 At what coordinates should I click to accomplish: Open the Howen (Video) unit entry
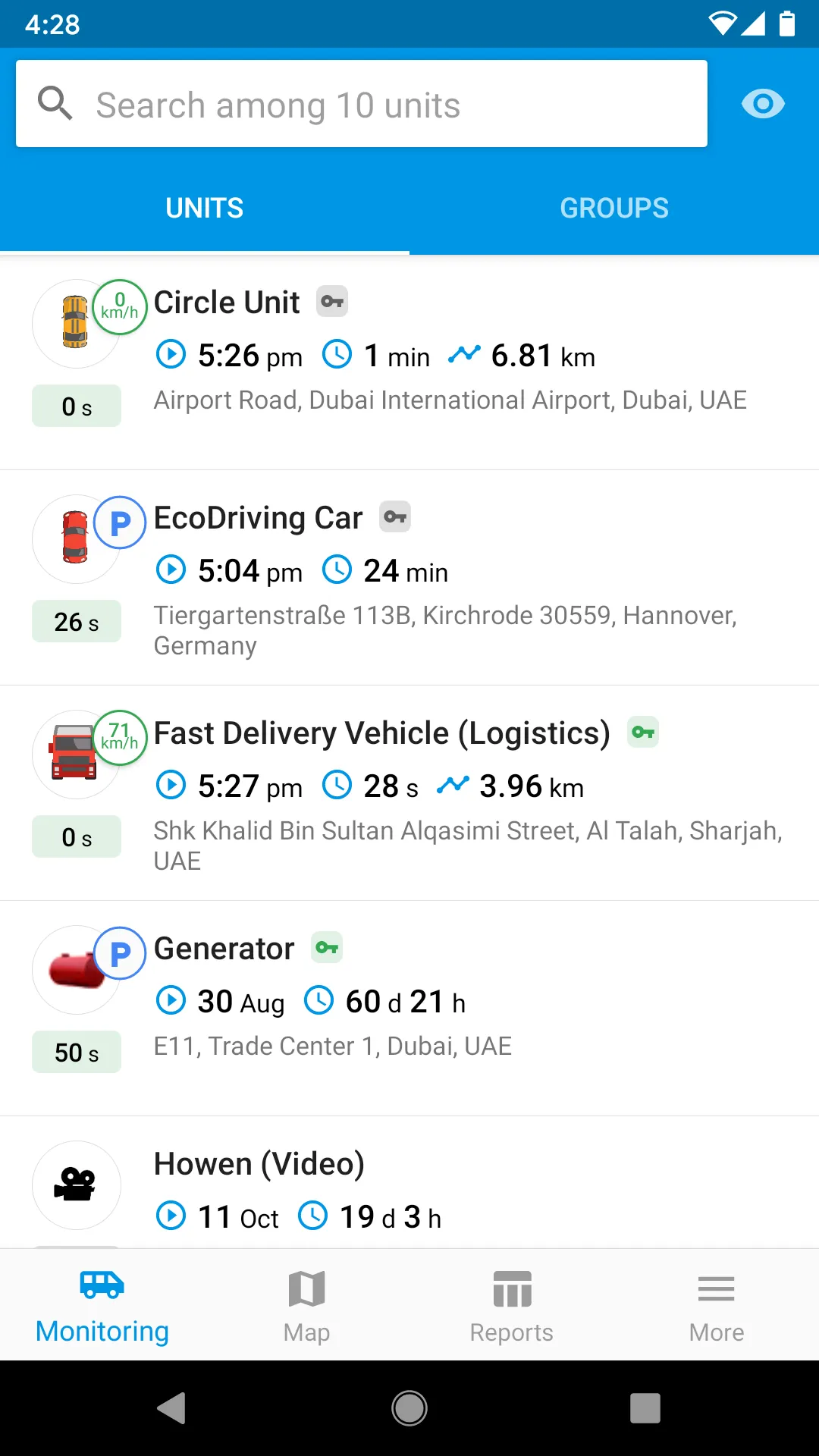(259, 1165)
